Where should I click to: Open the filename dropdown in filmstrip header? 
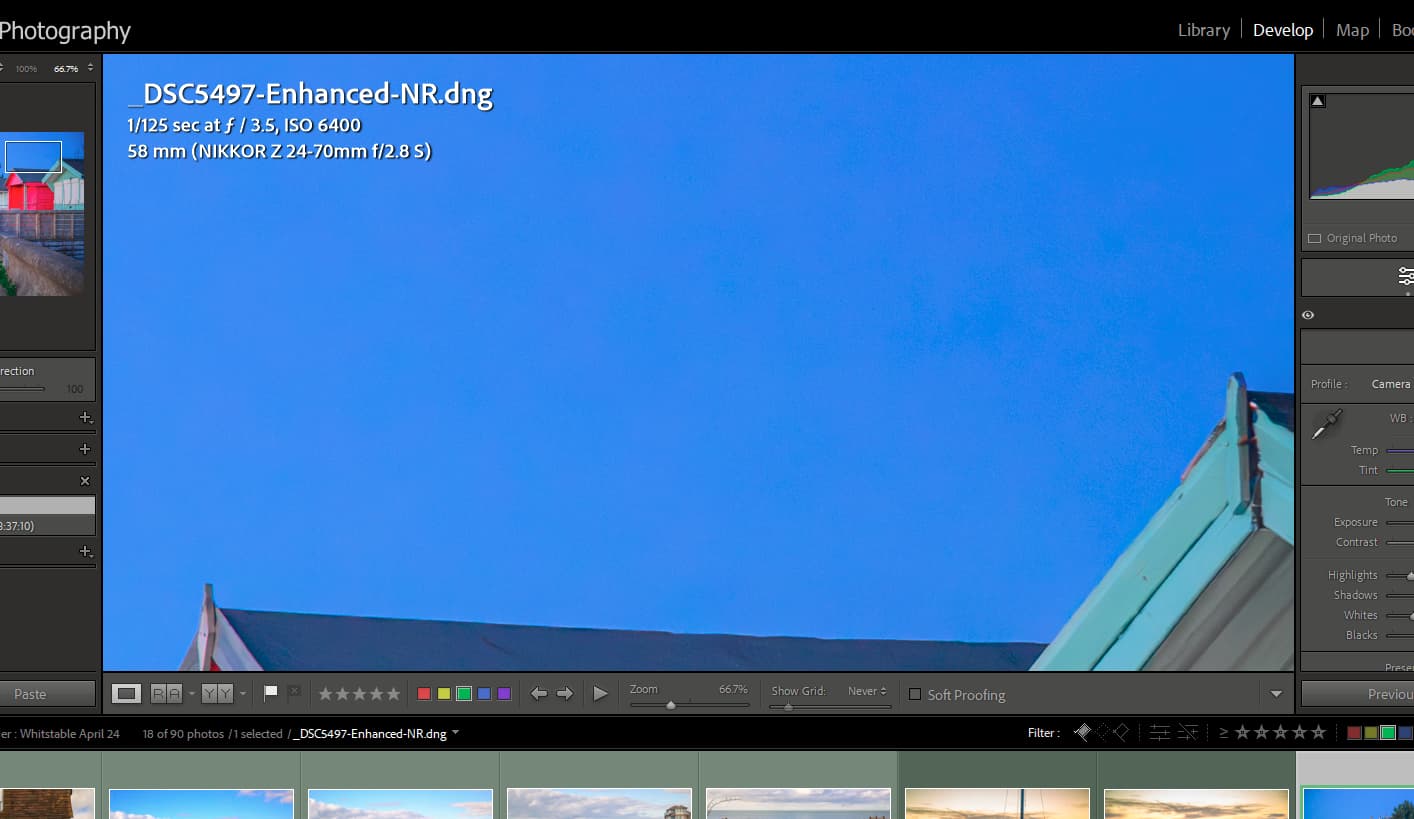[x=456, y=733]
